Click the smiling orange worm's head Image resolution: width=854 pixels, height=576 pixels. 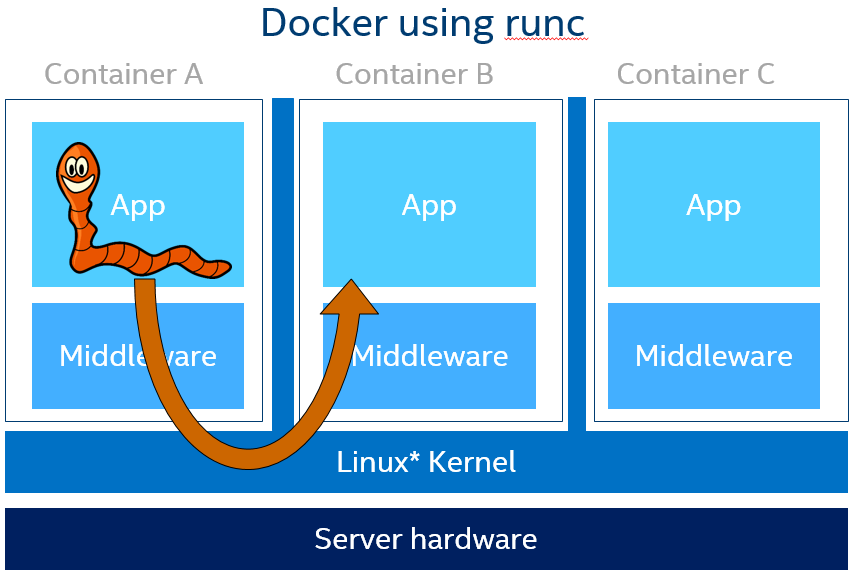coord(77,172)
